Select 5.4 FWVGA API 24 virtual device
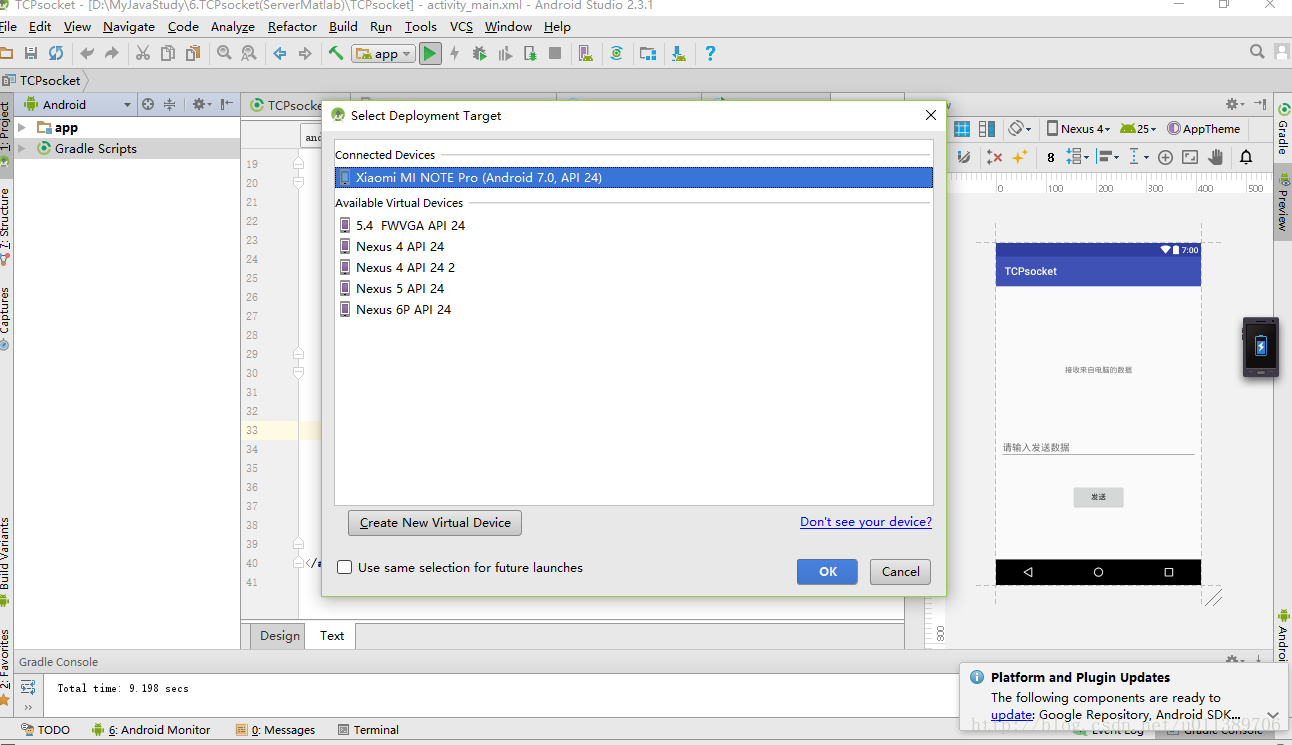The image size is (1292, 745). pyautogui.click(x=634, y=226)
